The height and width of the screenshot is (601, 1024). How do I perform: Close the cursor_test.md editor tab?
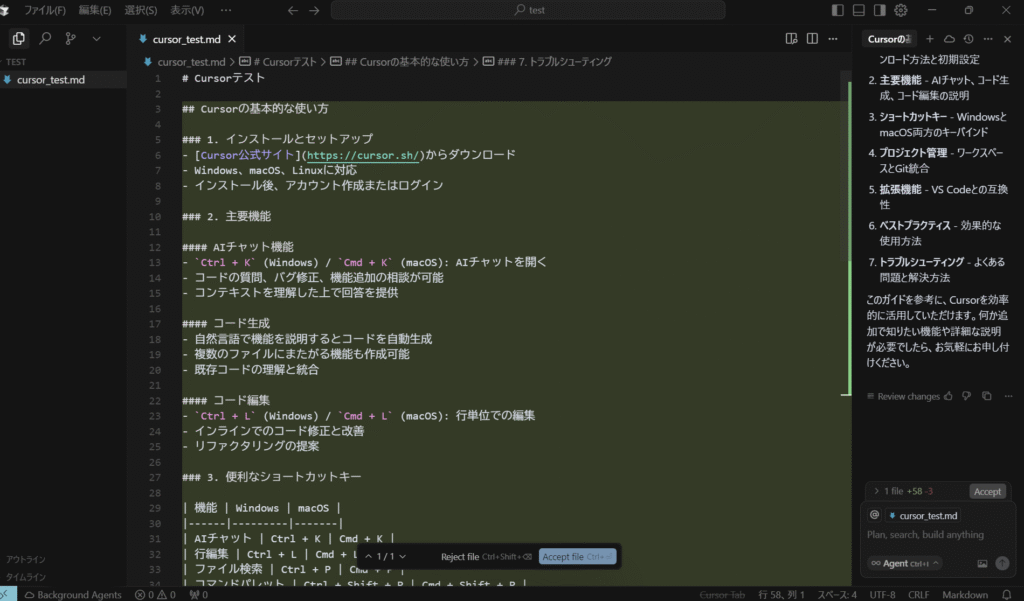click(x=232, y=39)
